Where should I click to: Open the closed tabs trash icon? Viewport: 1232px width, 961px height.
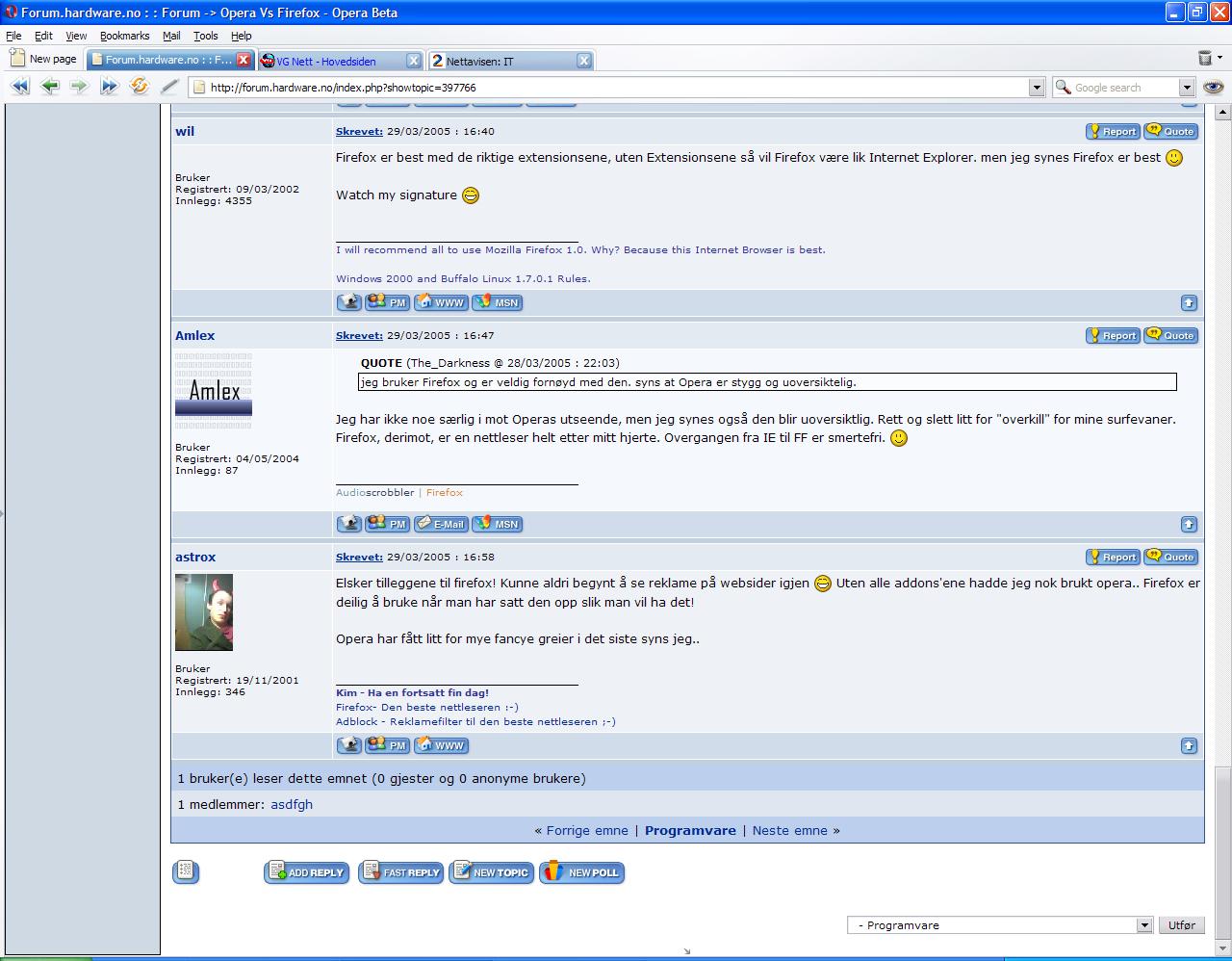[x=1204, y=59]
